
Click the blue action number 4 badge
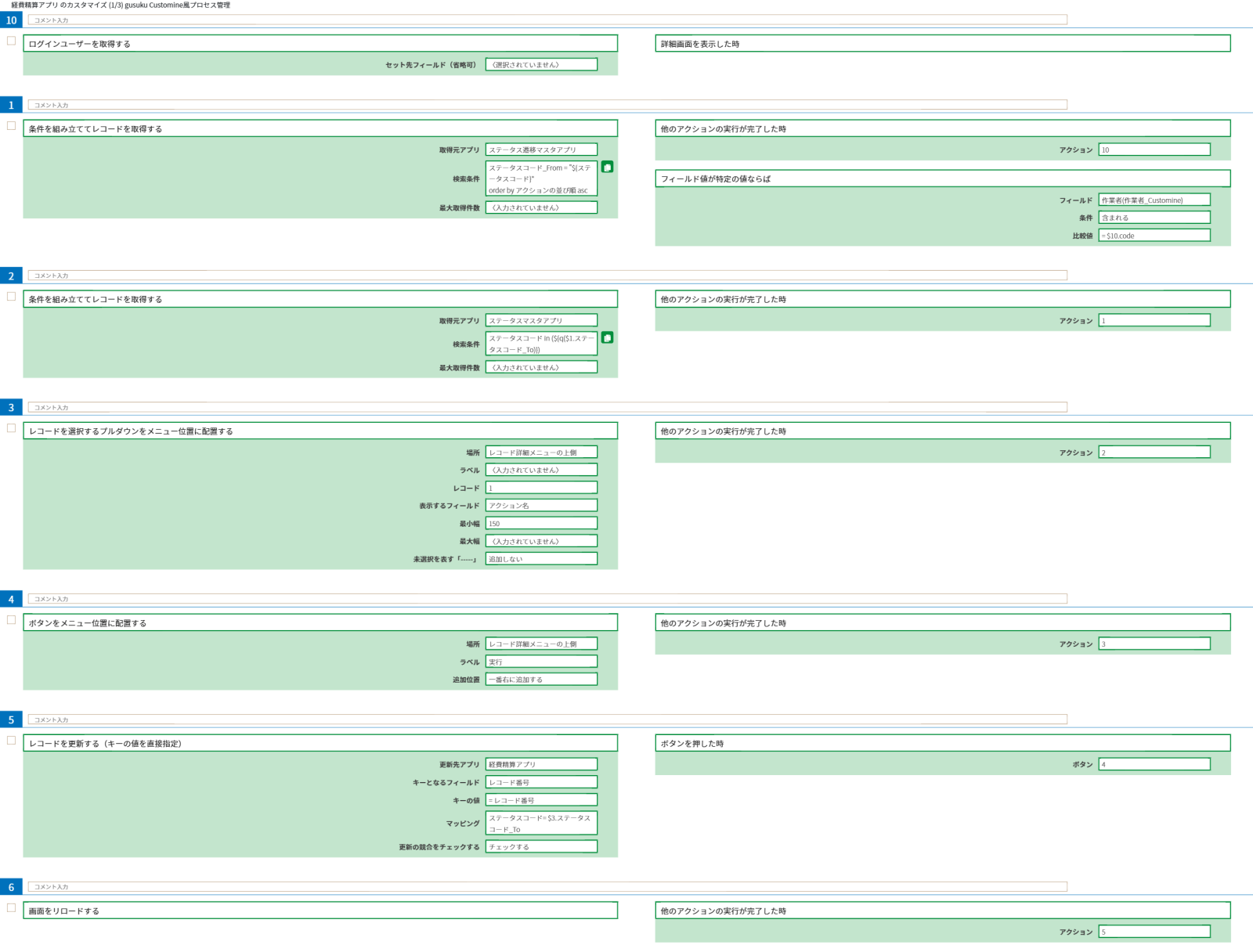coord(11,599)
